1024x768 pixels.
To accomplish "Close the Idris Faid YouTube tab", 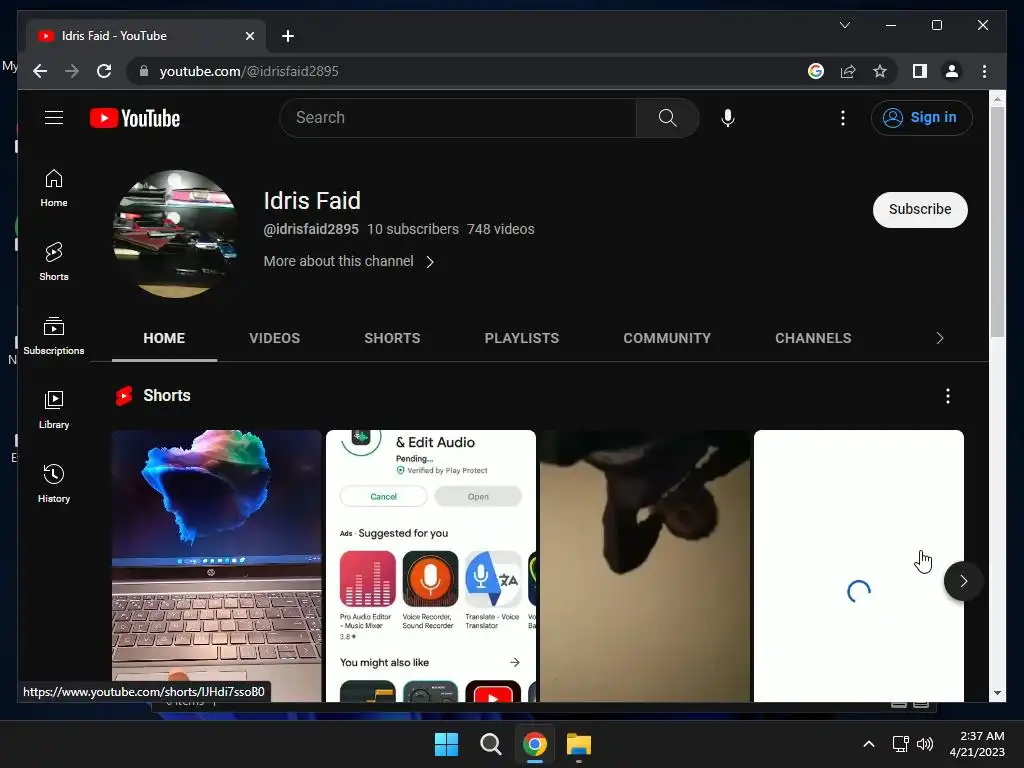I will [x=249, y=36].
